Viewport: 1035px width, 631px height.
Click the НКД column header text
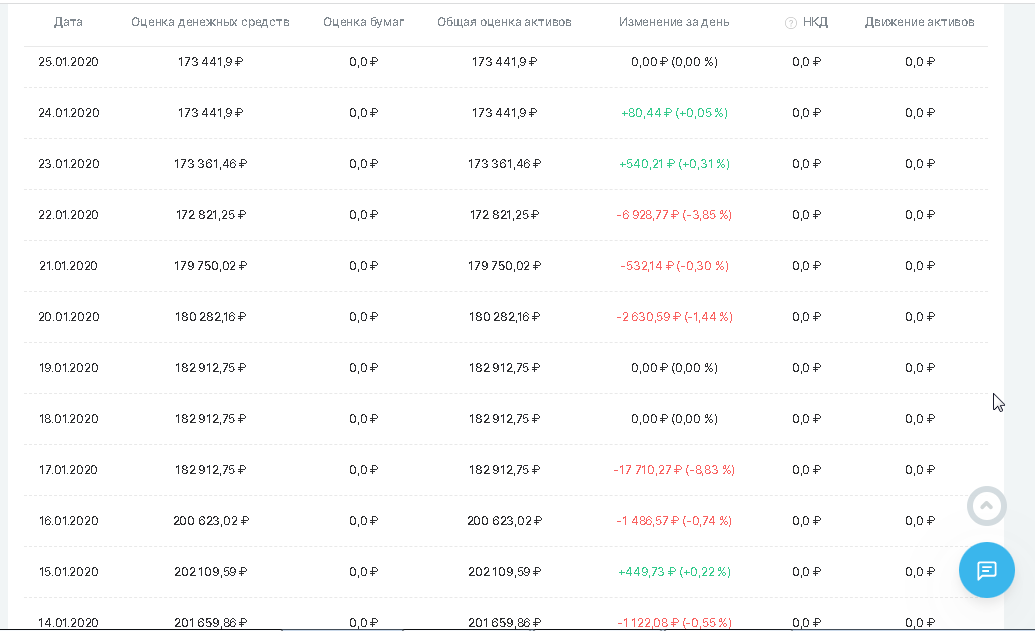click(815, 22)
